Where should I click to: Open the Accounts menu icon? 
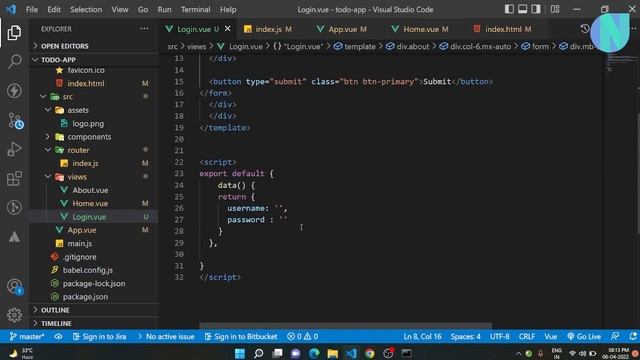(15, 286)
